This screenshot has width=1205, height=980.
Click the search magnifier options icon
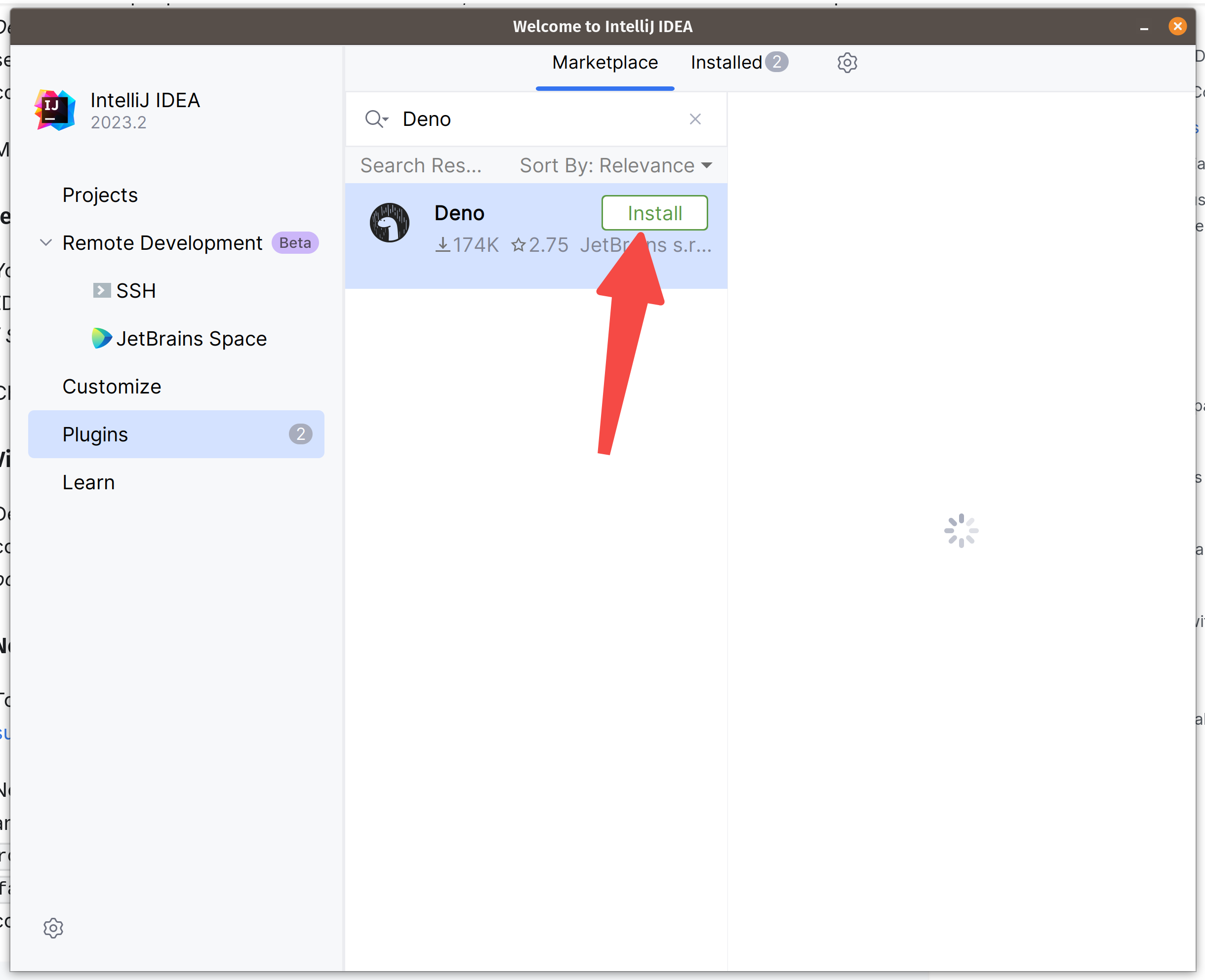coord(377,119)
